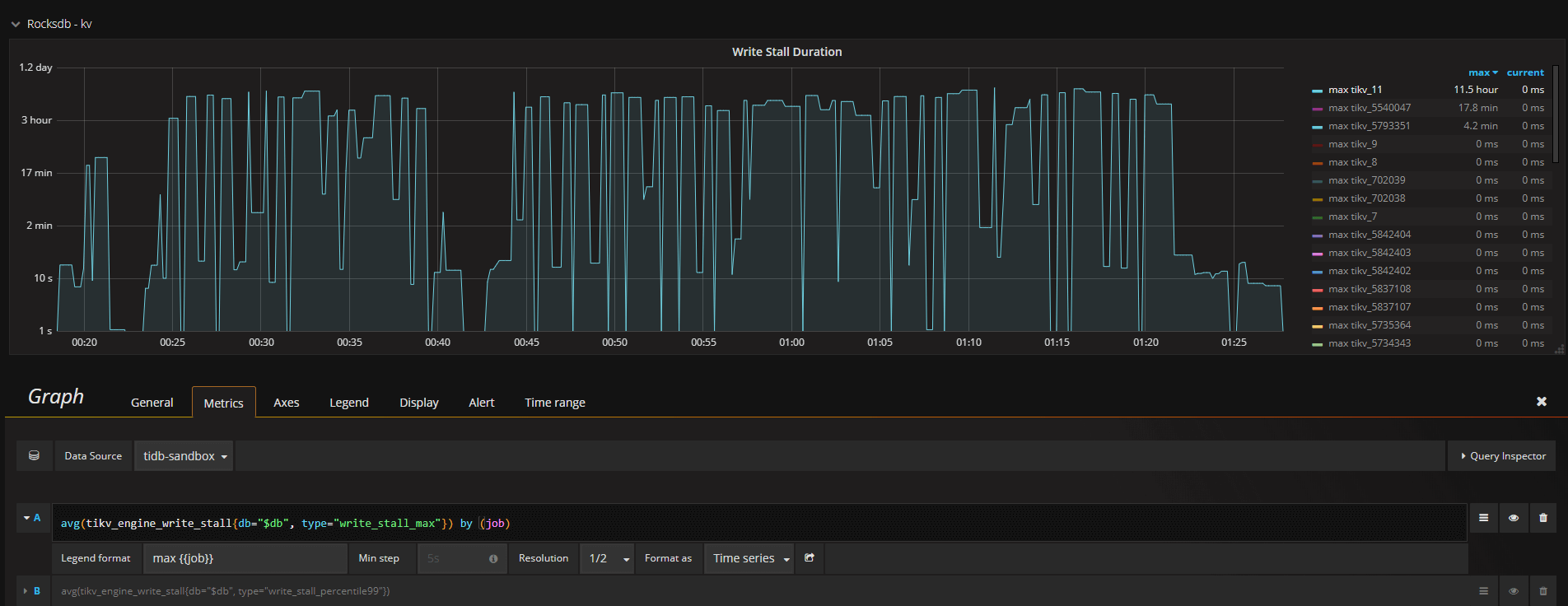The width and height of the screenshot is (1568, 606).
Task: Expand query B with its arrow
Action: [x=26, y=591]
